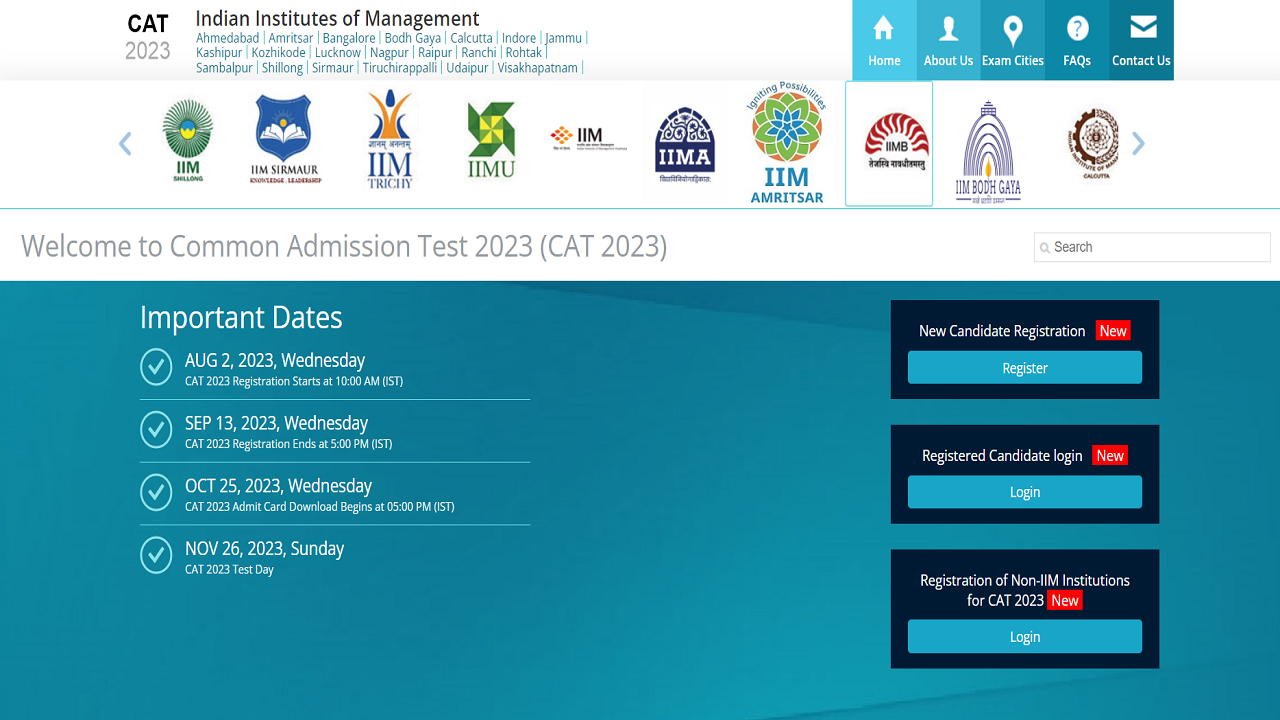Click the left carousel arrow
The image size is (1280, 720).
(124, 143)
